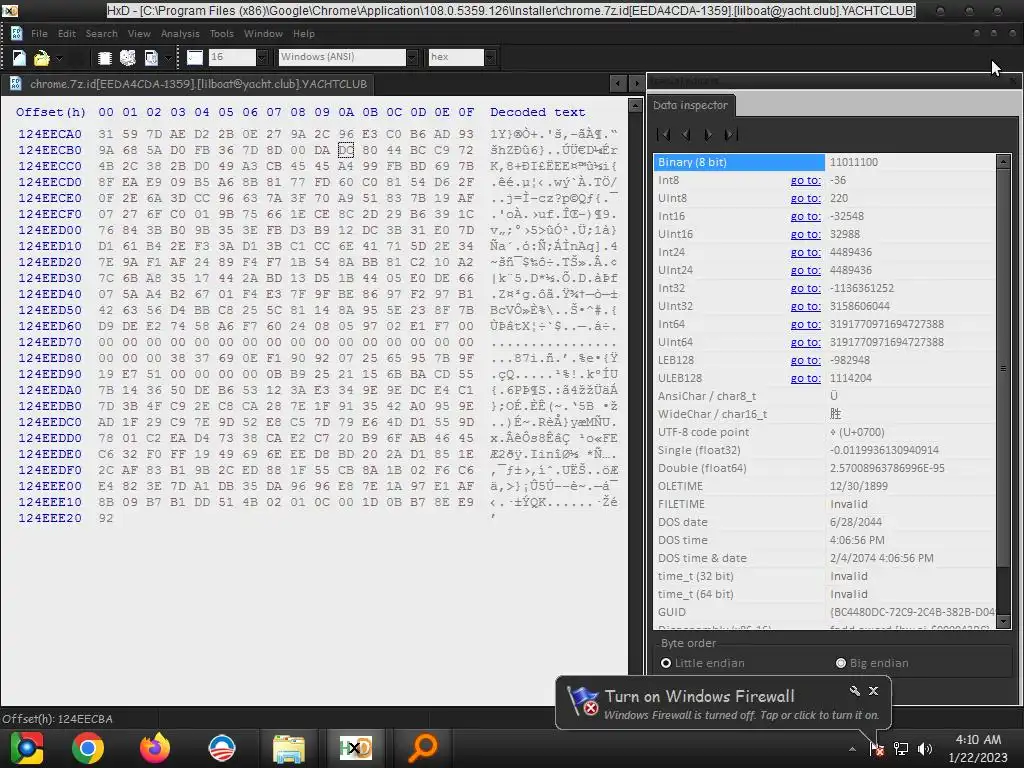The image size is (1024, 768).
Task: Click the GUID row in Data inspector
Action: pos(824,612)
